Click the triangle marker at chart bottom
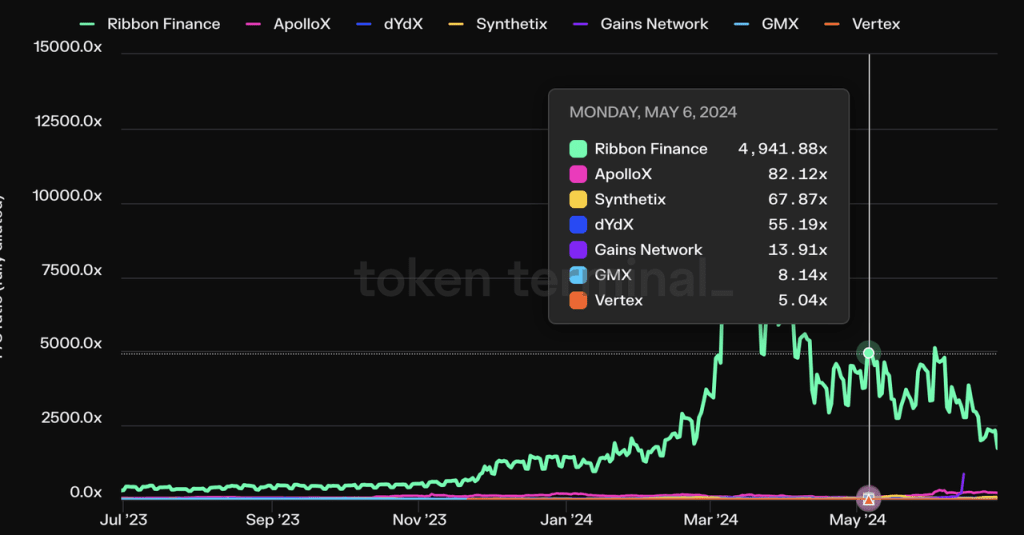Image resolution: width=1024 pixels, height=535 pixels. [x=869, y=498]
